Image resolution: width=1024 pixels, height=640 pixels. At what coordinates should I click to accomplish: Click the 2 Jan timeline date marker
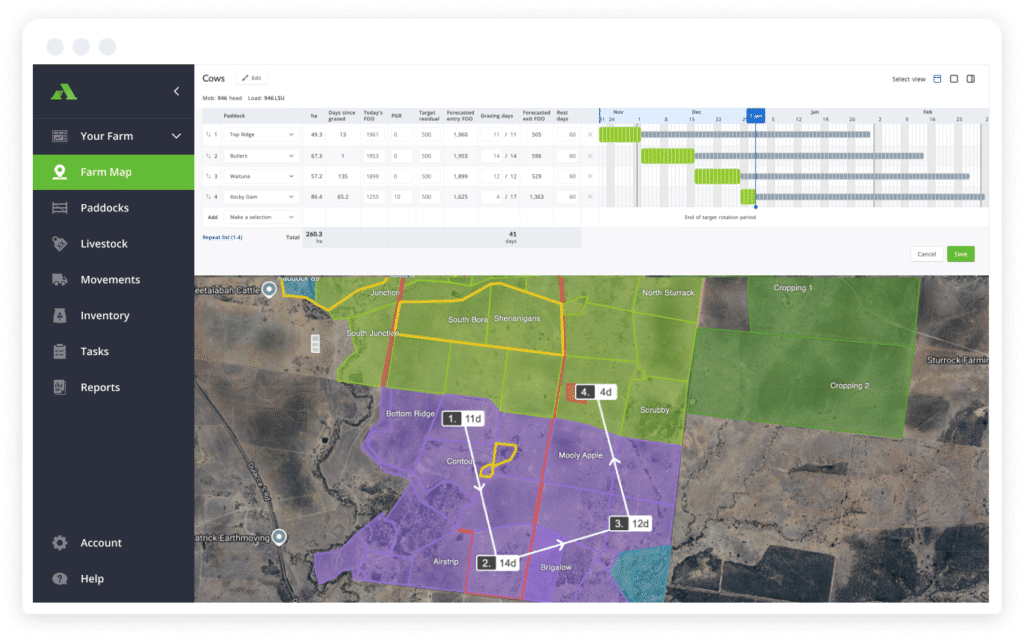click(756, 116)
